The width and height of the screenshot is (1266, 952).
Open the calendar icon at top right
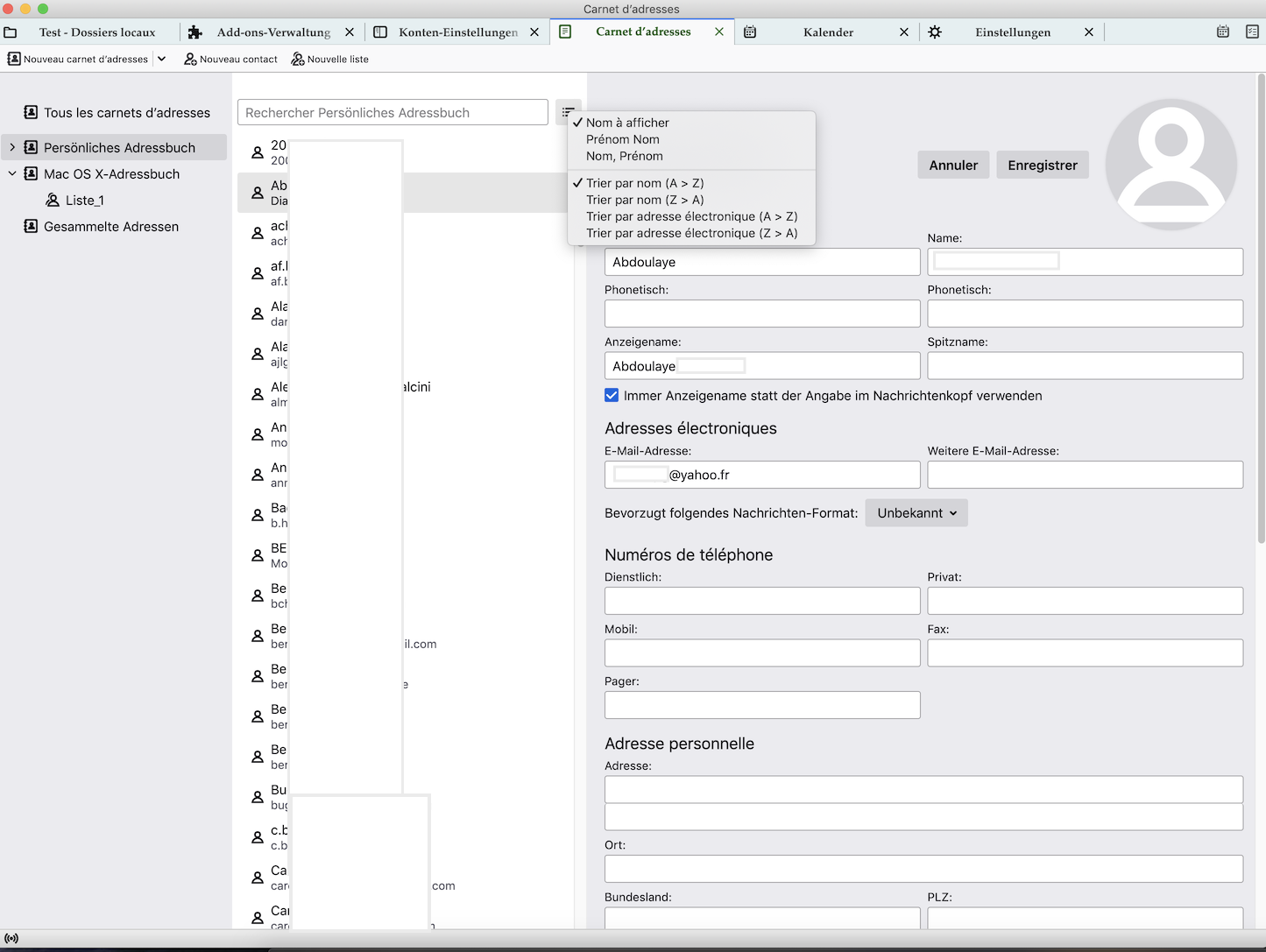[1223, 32]
